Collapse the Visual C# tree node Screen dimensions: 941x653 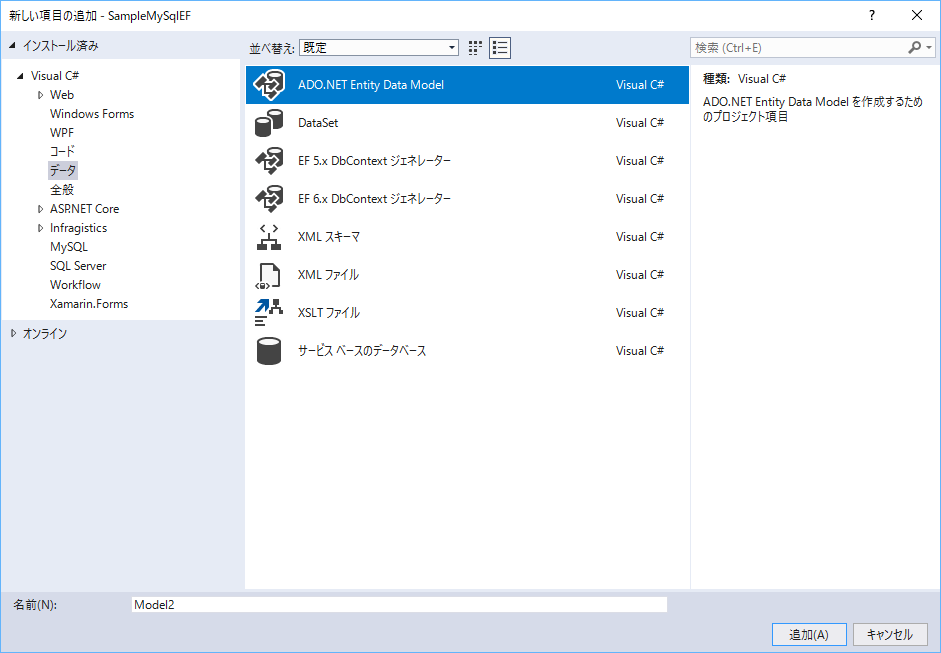[x=20, y=76]
